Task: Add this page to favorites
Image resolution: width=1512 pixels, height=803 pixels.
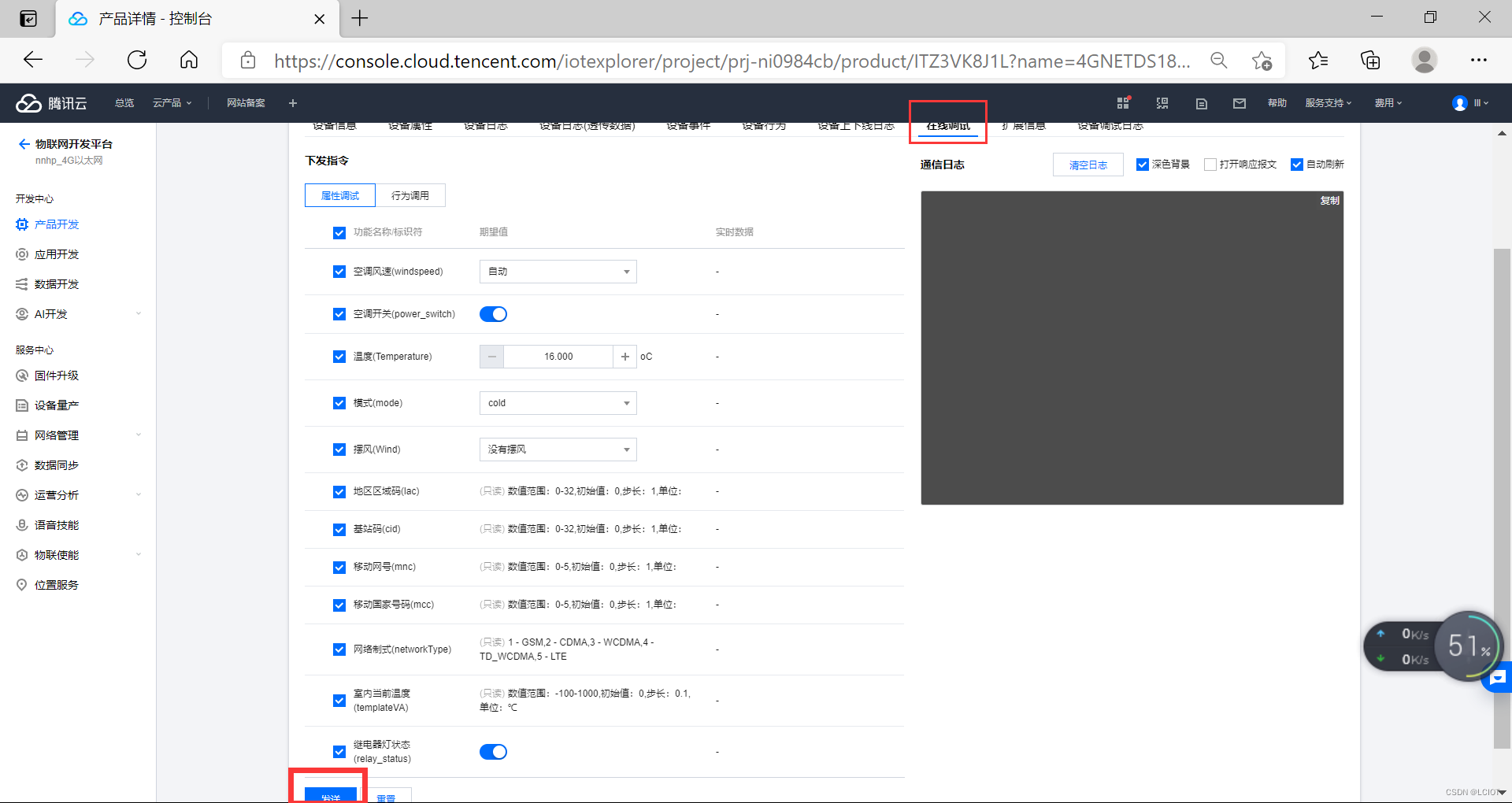Action: (1262, 61)
